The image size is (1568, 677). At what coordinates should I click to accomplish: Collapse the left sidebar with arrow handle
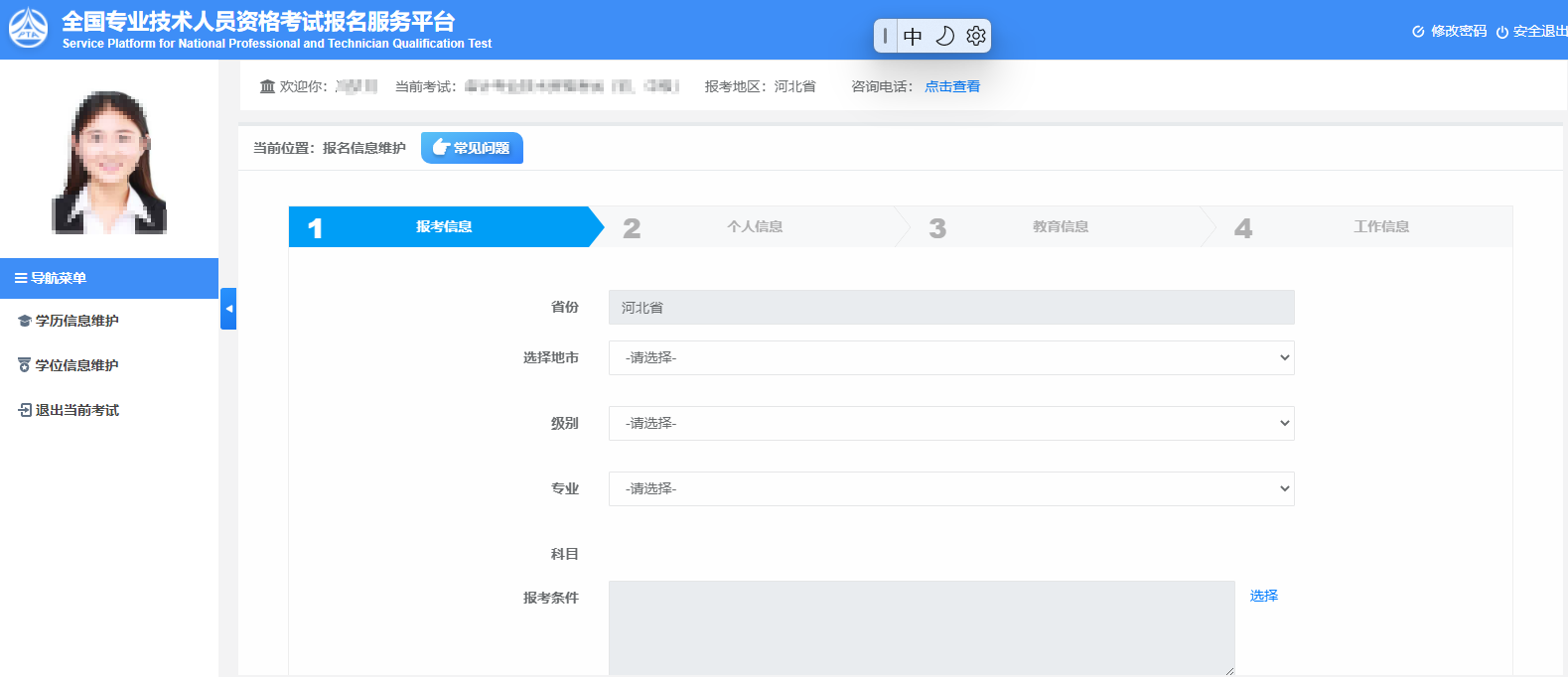[x=228, y=309]
